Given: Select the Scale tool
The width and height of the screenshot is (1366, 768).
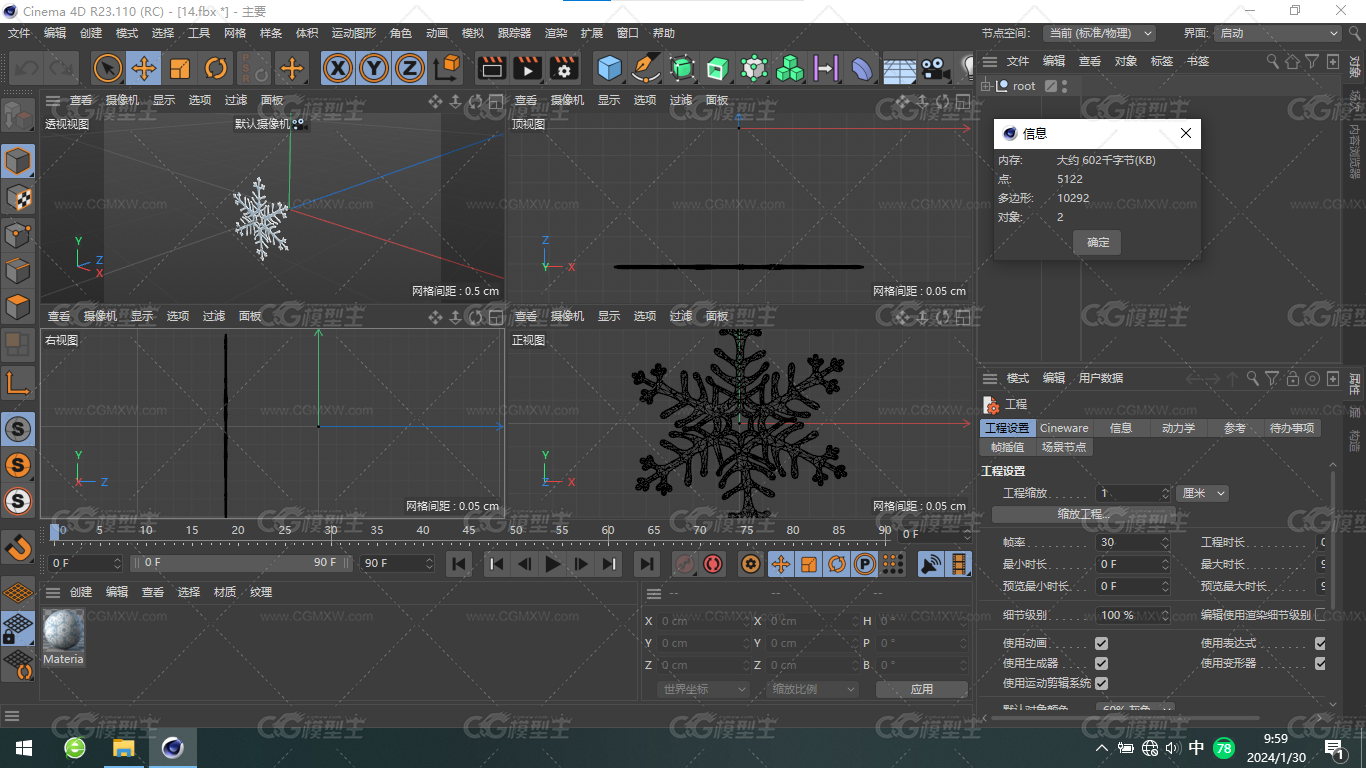Looking at the screenshot, I should click(x=180, y=68).
